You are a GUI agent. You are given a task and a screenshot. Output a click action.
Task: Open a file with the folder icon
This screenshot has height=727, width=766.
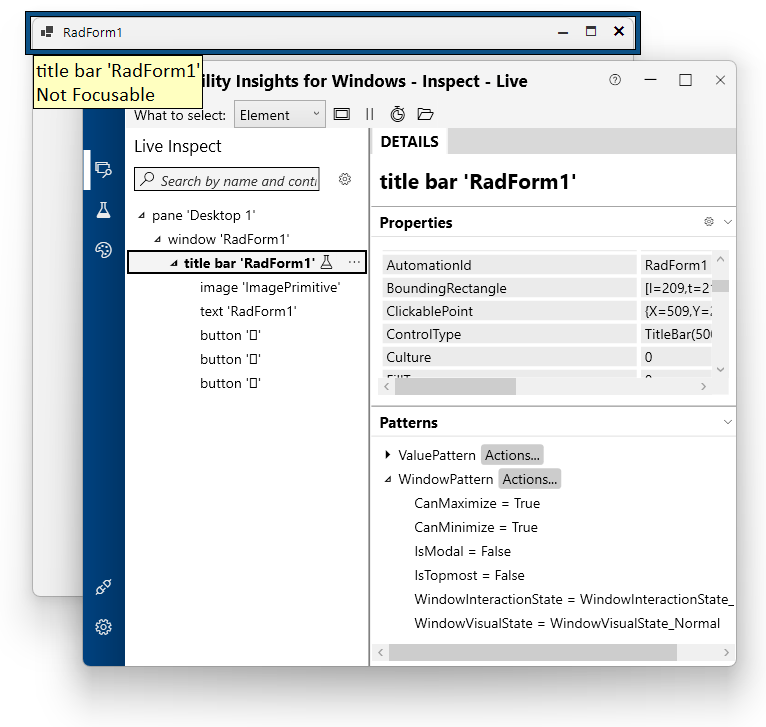pos(426,114)
